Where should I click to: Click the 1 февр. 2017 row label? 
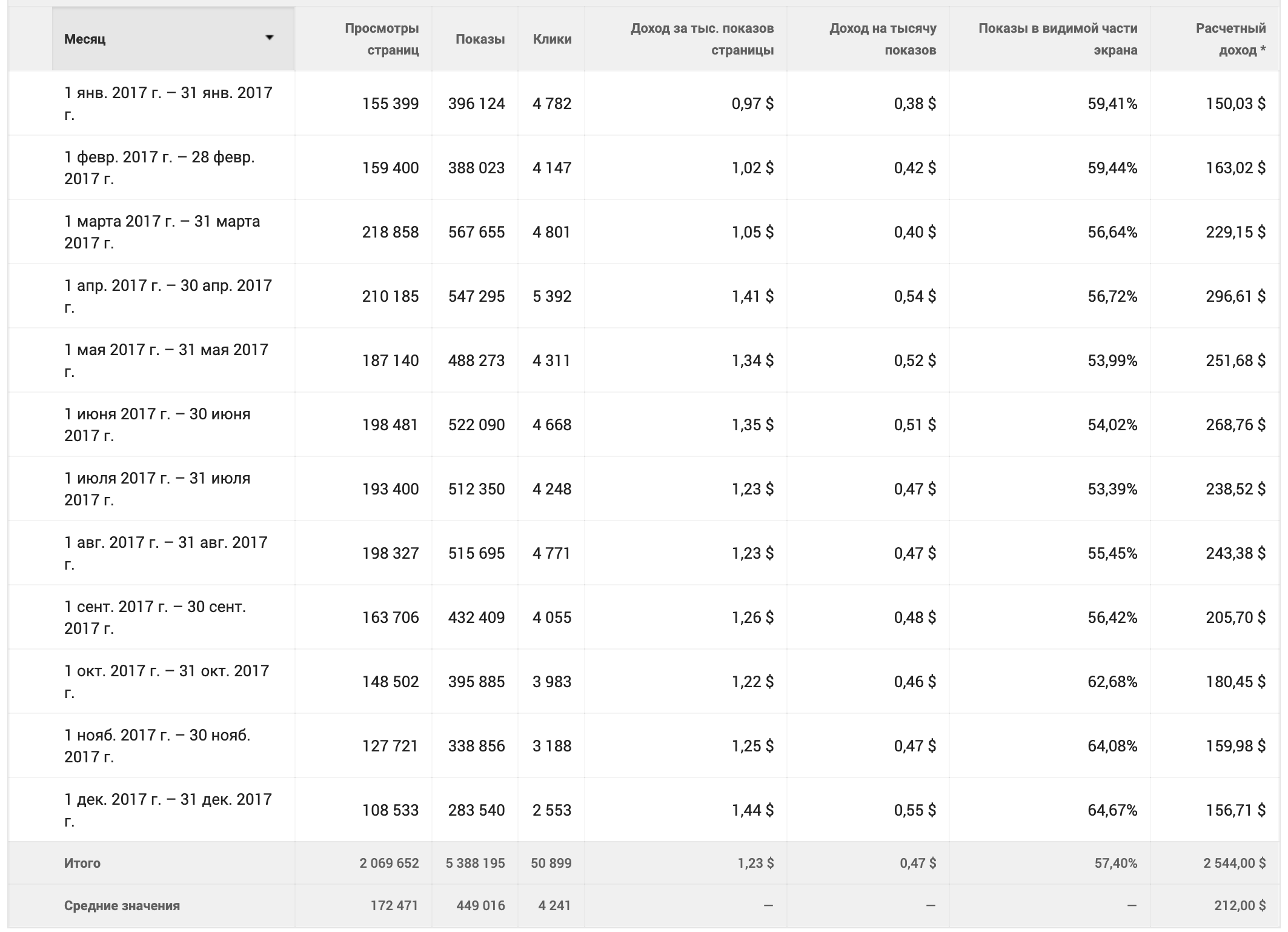point(159,167)
